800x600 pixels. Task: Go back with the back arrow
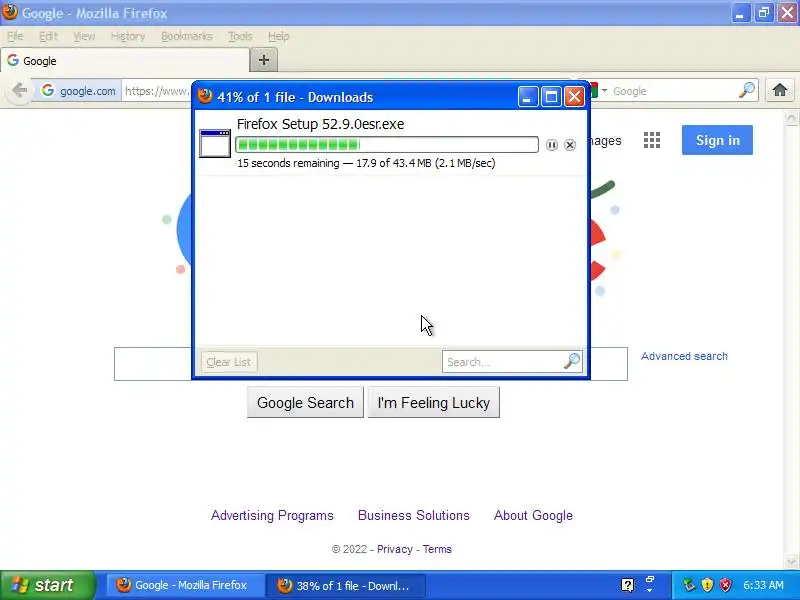coord(19,91)
